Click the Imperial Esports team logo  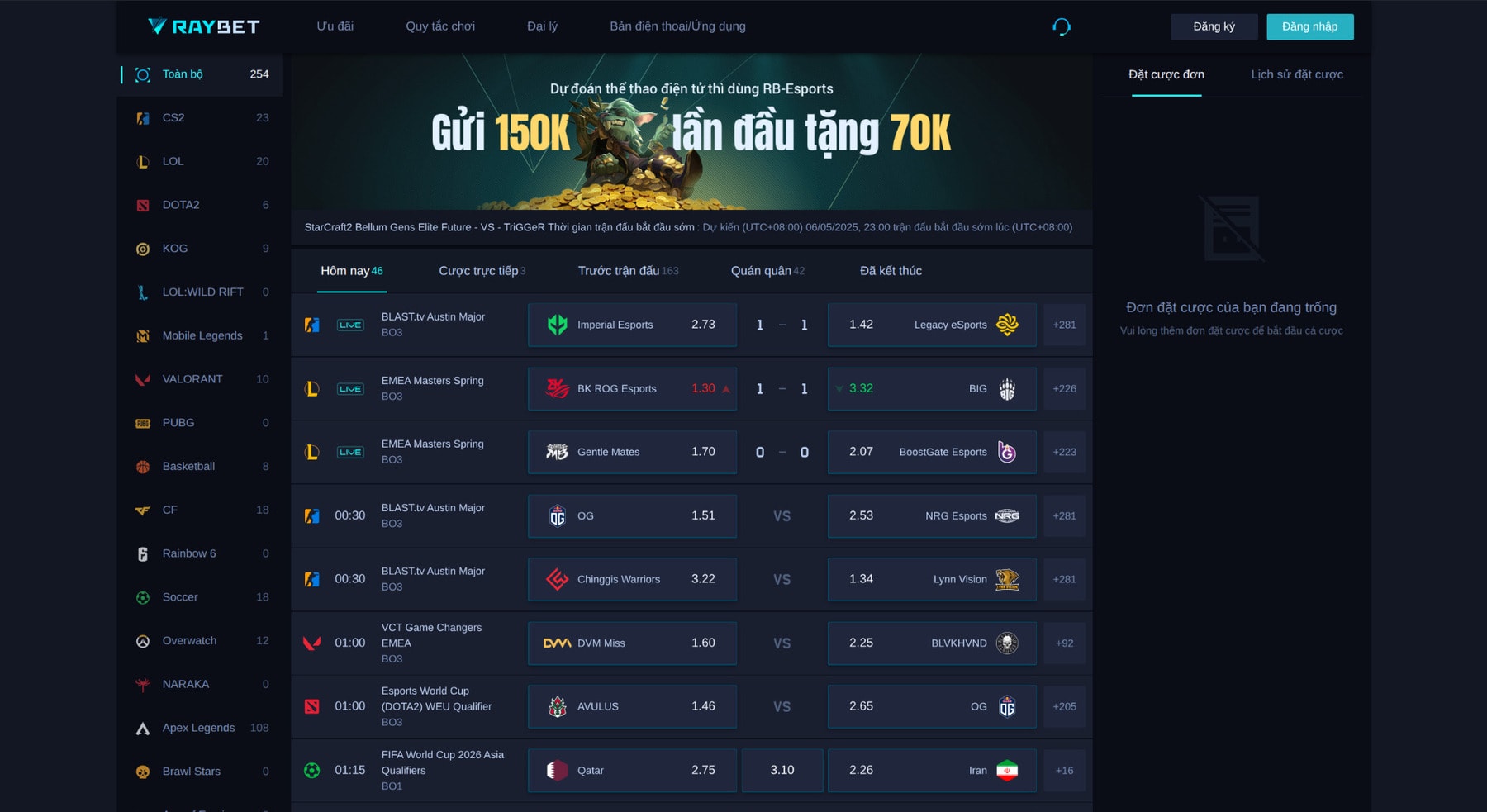click(x=558, y=325)
